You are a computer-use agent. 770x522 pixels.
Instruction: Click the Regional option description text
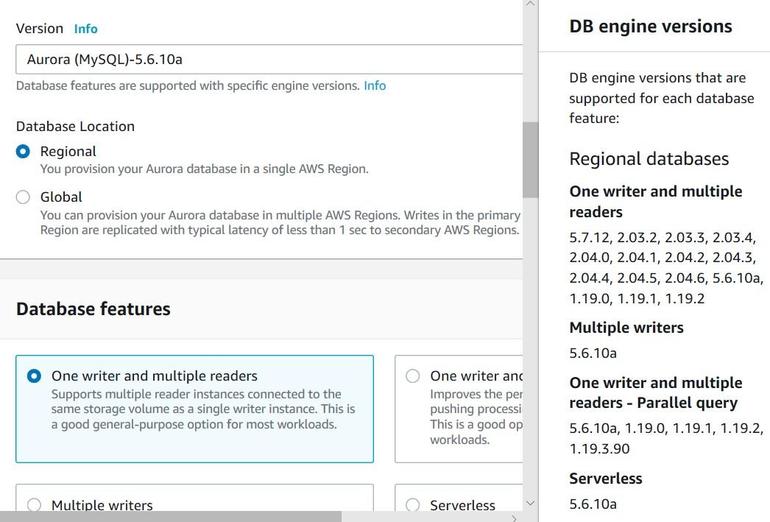pos(204,169)
